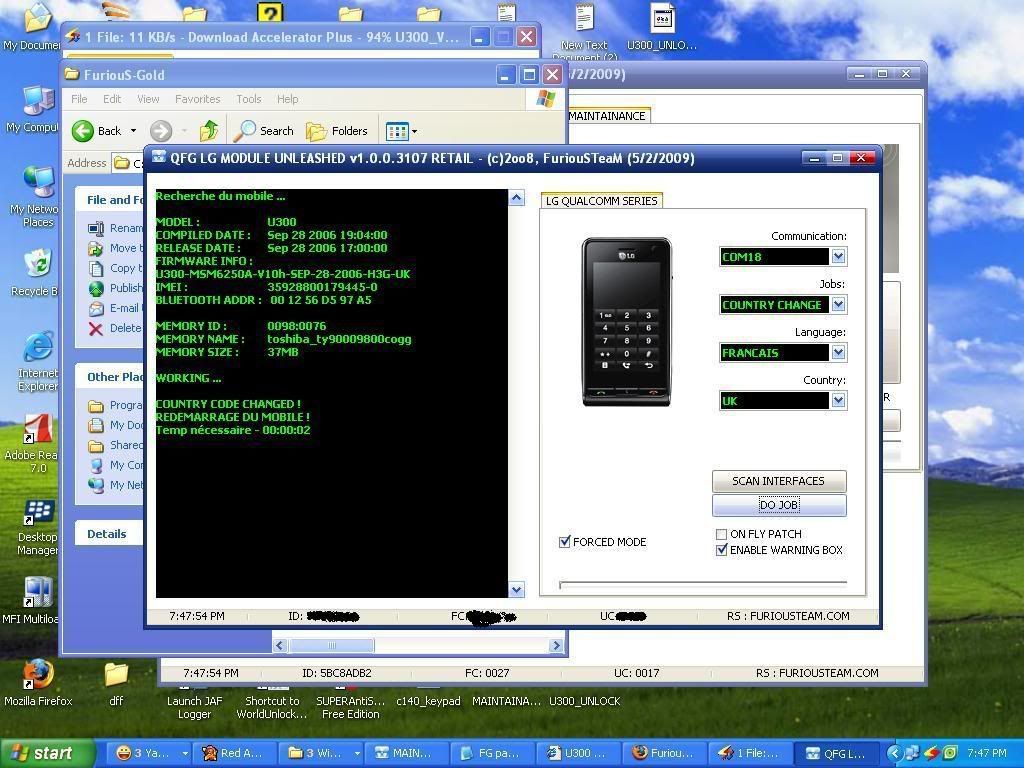
Task: Open the File menu in FuriouS-Gold Explorer
Action: 79,99
